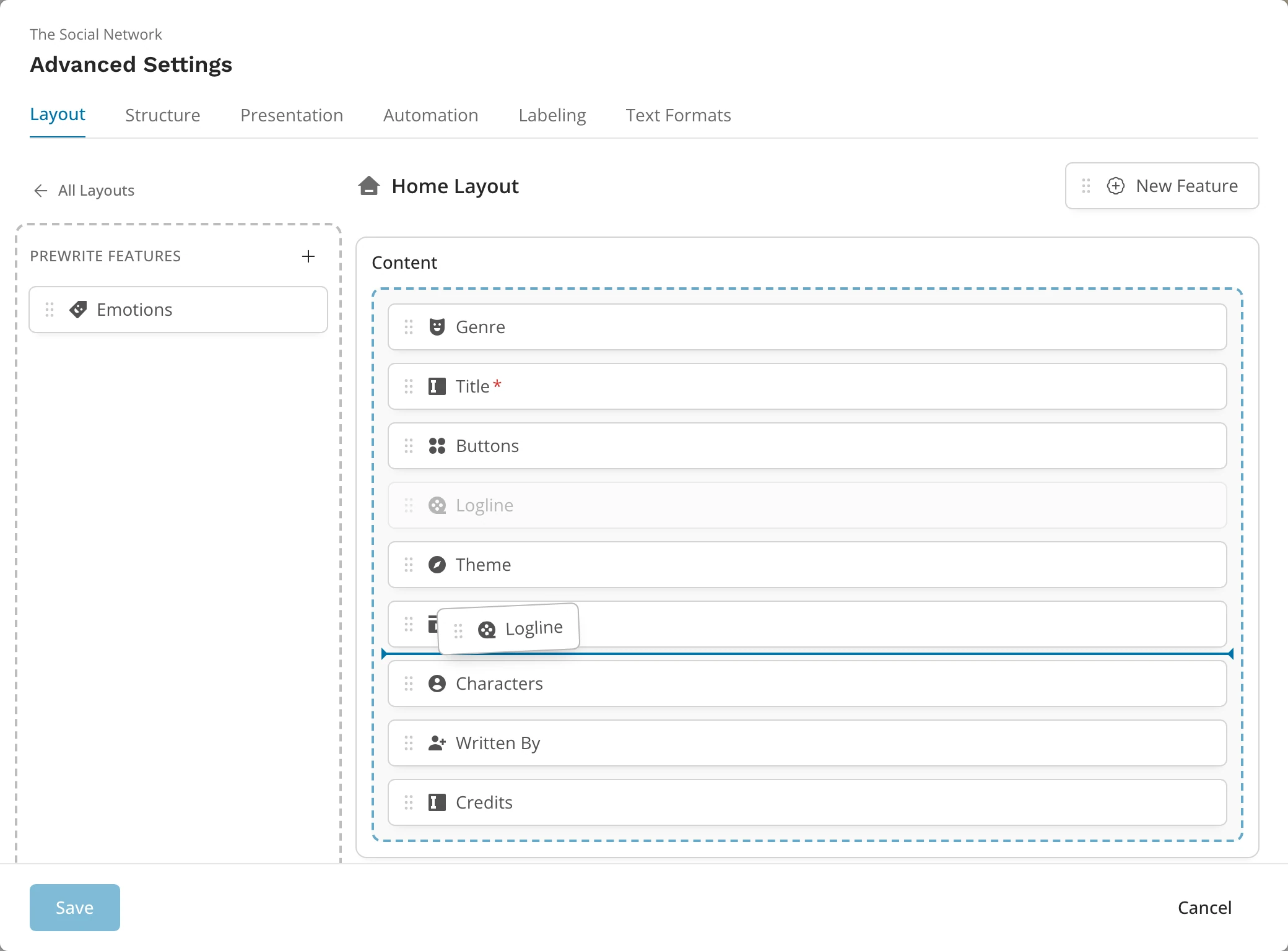Image resolution: width=1288 pixels, height=951 pixels.
Task: Select the Written By feature row
Action: tap(807, 743)
